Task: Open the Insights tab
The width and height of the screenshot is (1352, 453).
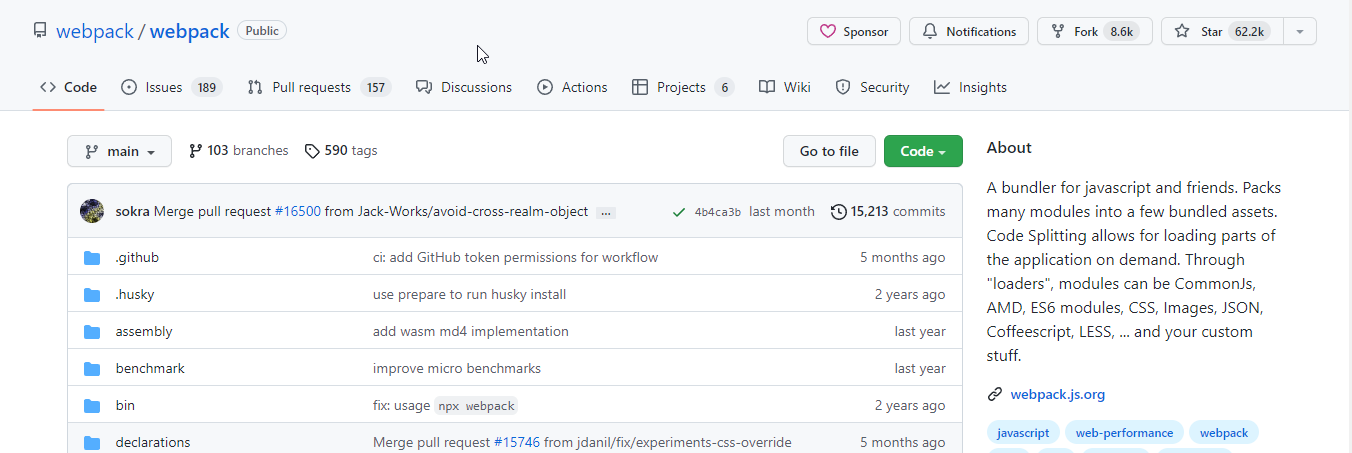Action: coord(970,87)
